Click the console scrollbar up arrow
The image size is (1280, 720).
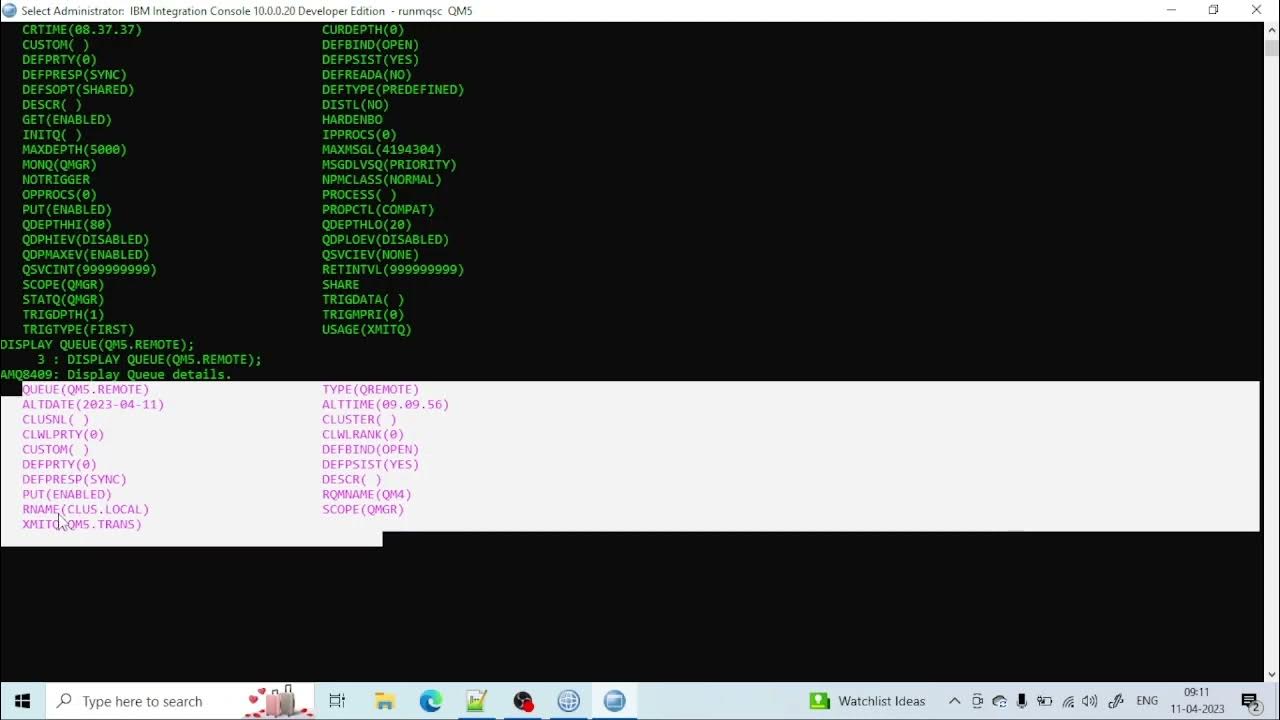click(1271, 29)
